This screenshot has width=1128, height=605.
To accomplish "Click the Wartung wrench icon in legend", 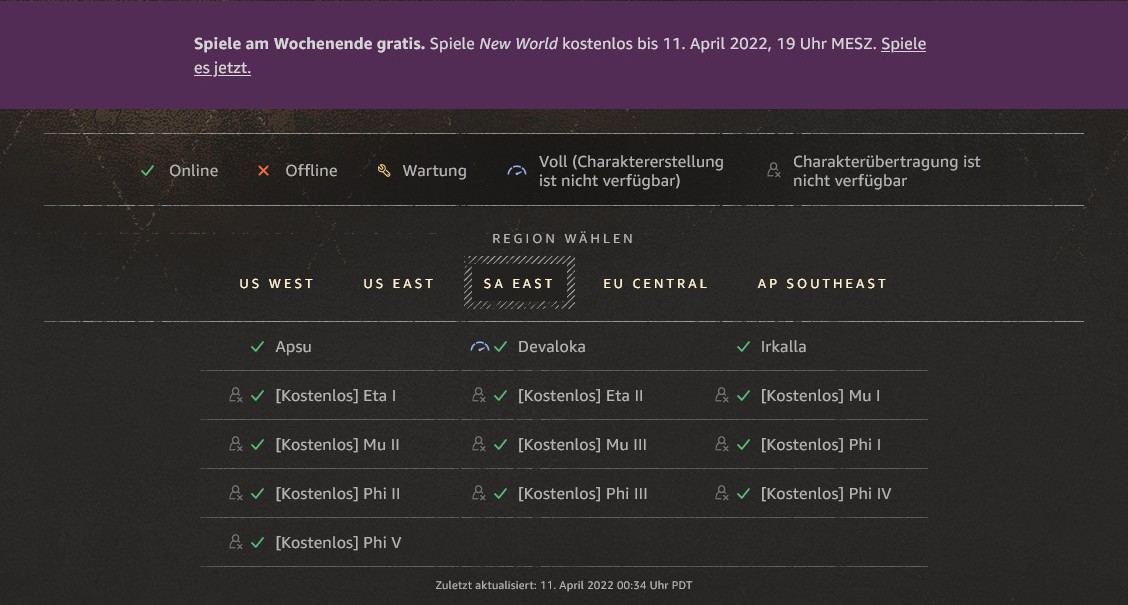I will [x=384, y=171].
